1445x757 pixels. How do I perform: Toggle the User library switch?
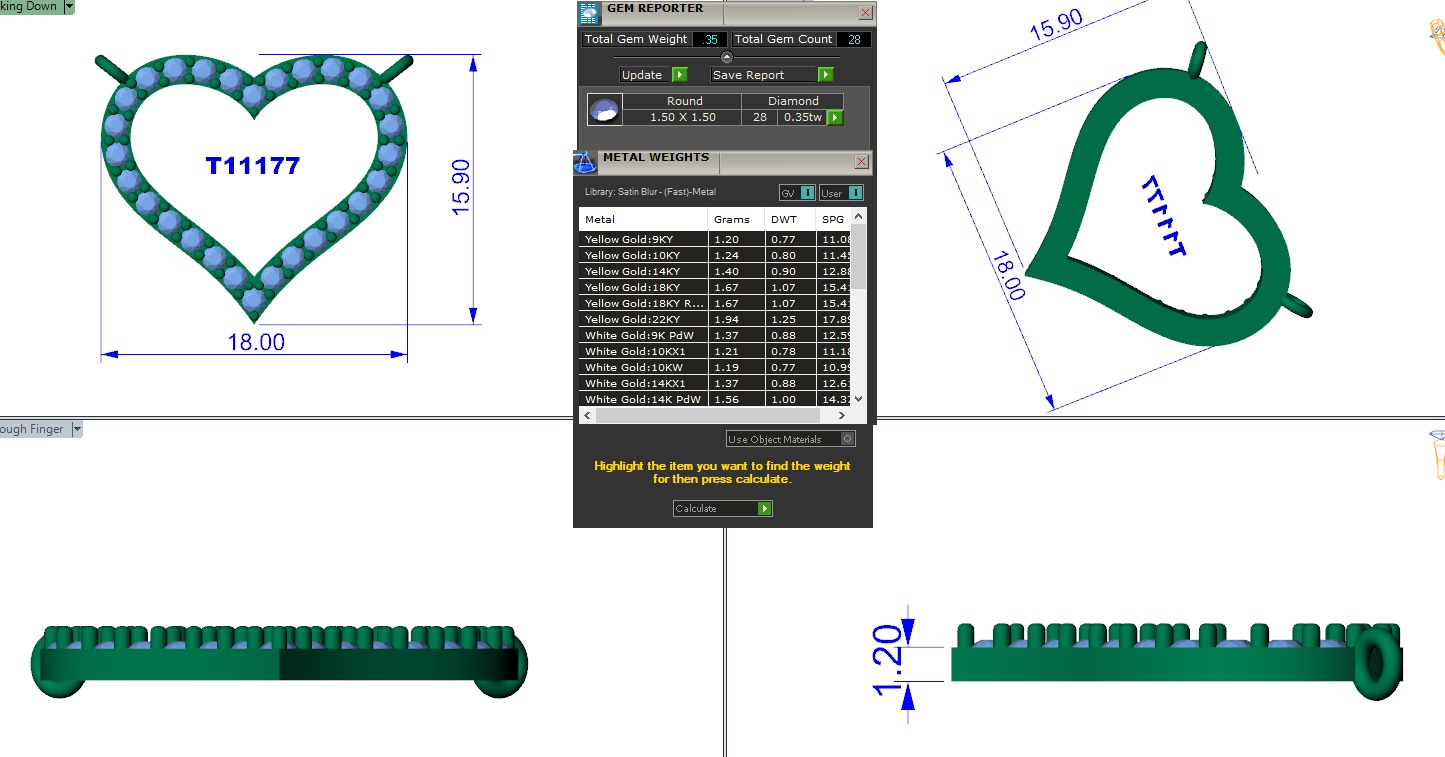(841, 193)
